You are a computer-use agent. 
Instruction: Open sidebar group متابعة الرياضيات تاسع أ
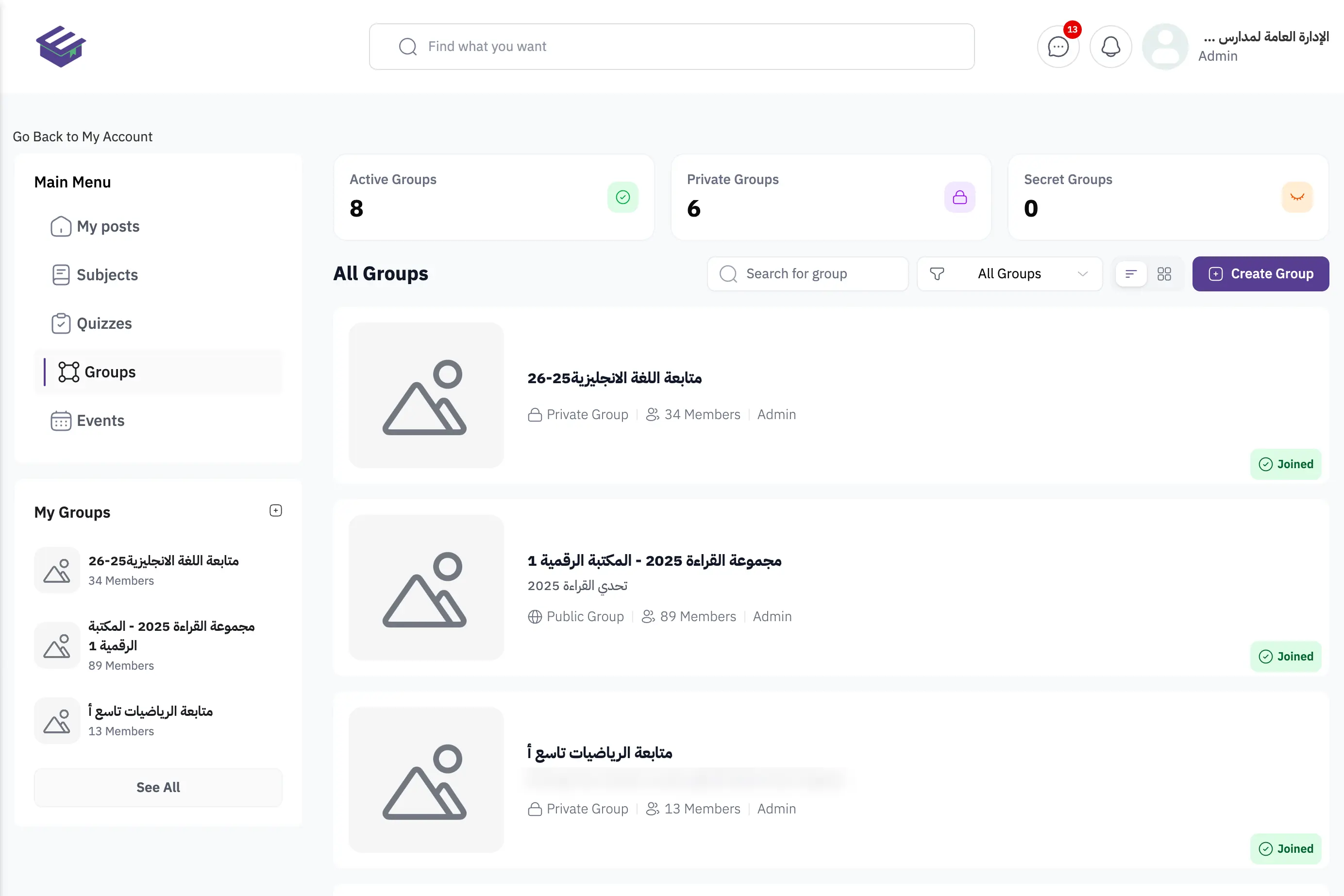(x=151, y=711)
